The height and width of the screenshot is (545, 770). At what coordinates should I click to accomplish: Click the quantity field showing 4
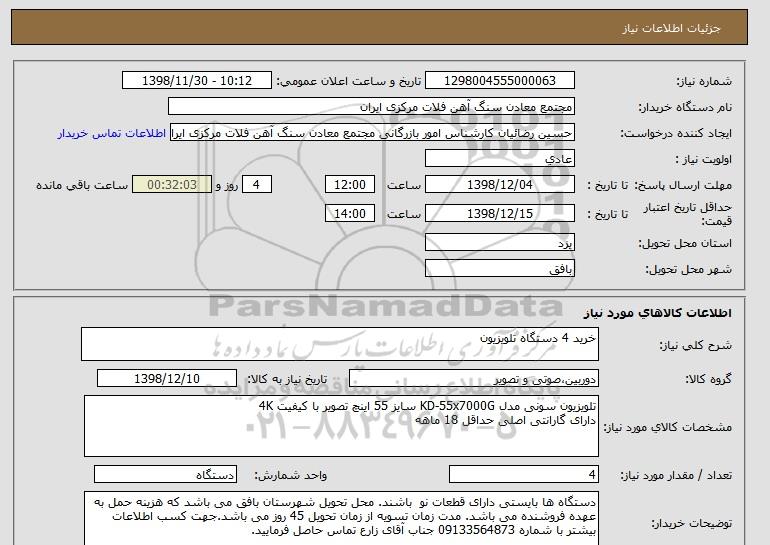(x=524, y=474)
